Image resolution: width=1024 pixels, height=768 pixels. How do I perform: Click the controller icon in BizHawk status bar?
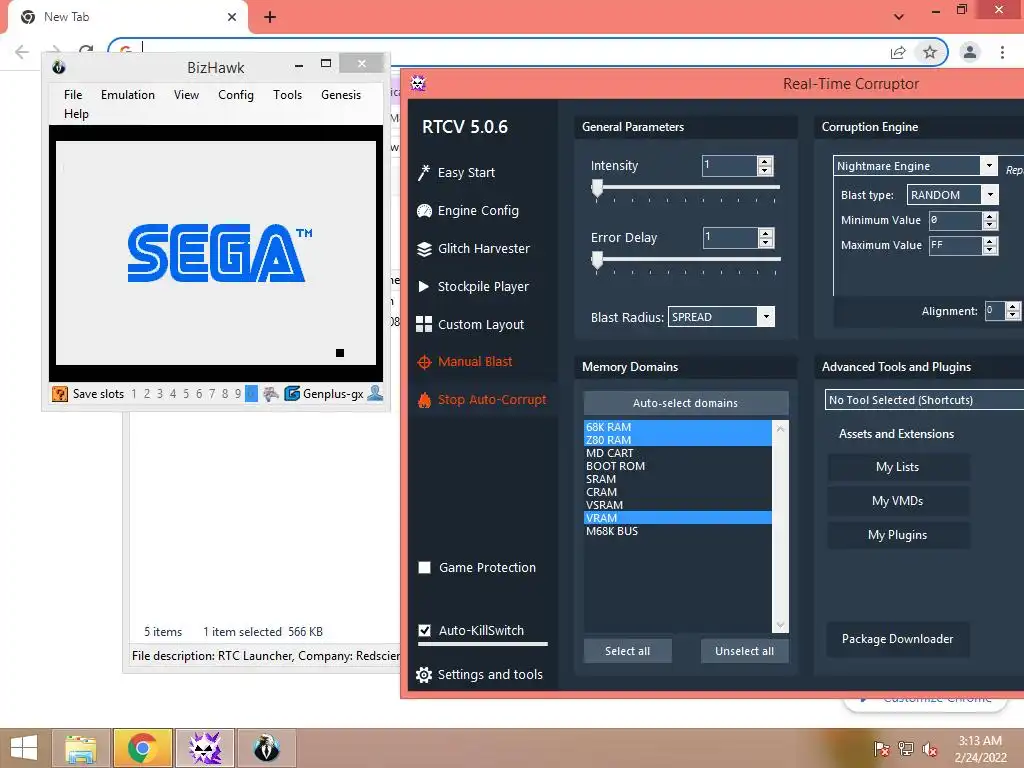270,394
